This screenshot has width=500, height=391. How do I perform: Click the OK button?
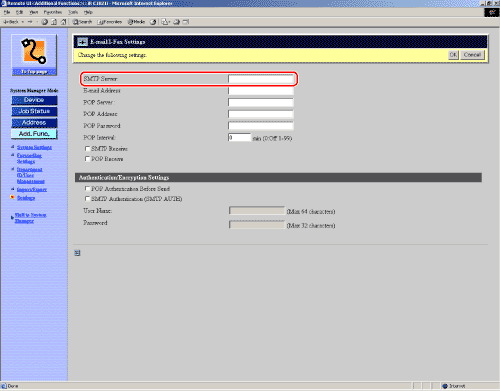[x=453, y=55]
